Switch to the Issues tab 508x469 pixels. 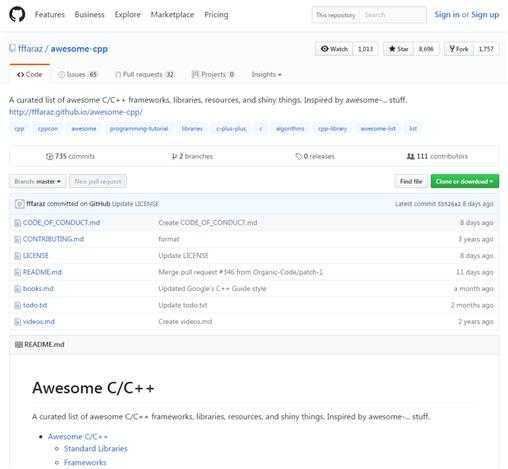click(x=77, y=74)
